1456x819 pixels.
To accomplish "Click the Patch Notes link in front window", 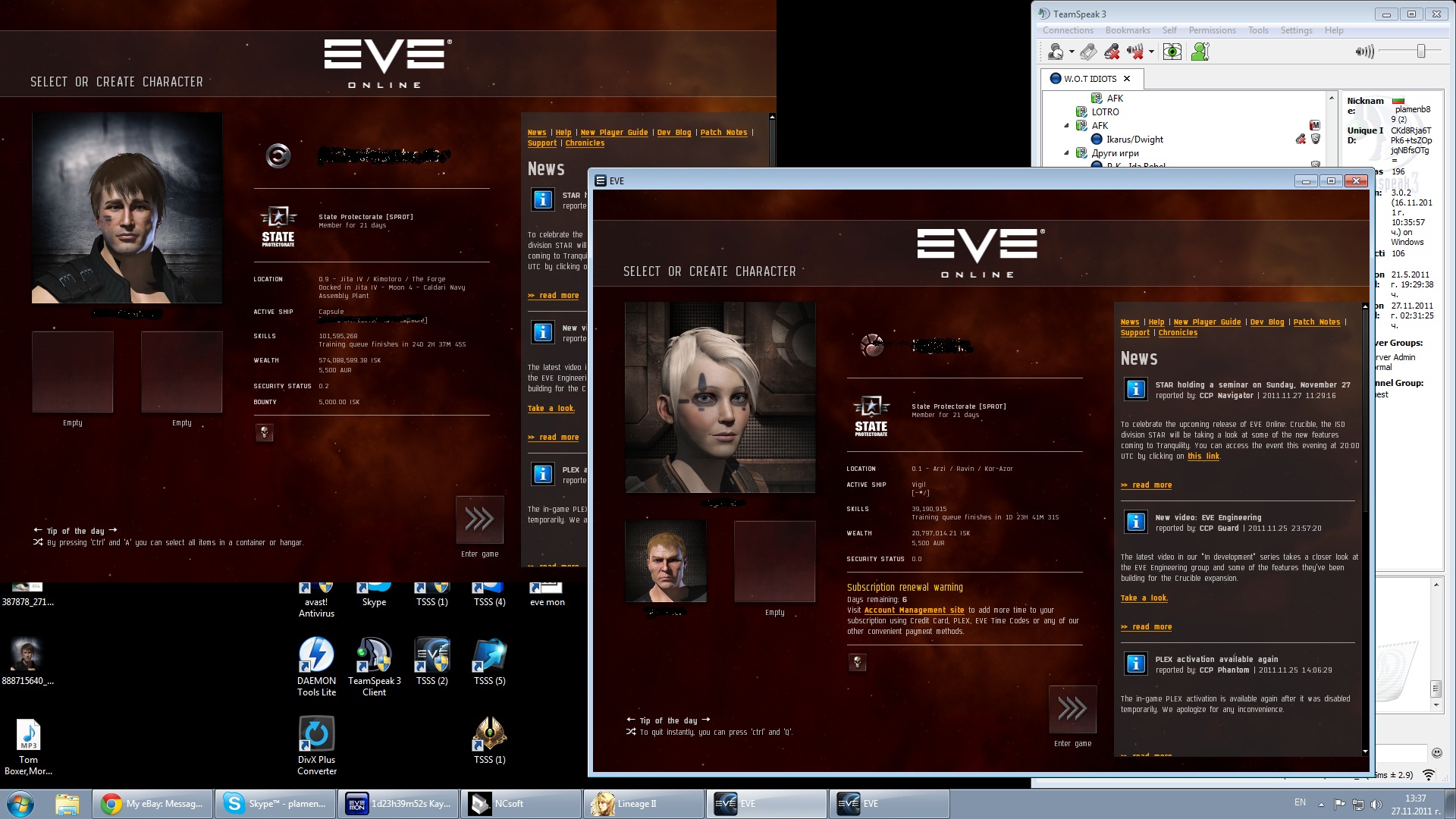I will tap(1316, 322).
